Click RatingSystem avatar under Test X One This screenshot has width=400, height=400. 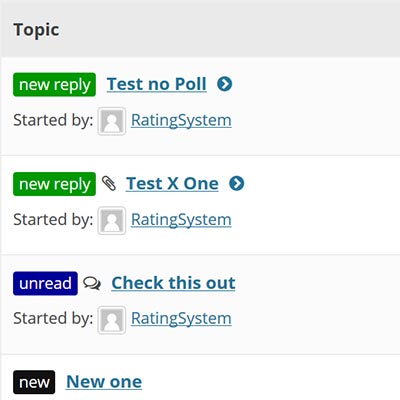click(x=112, y=220)
